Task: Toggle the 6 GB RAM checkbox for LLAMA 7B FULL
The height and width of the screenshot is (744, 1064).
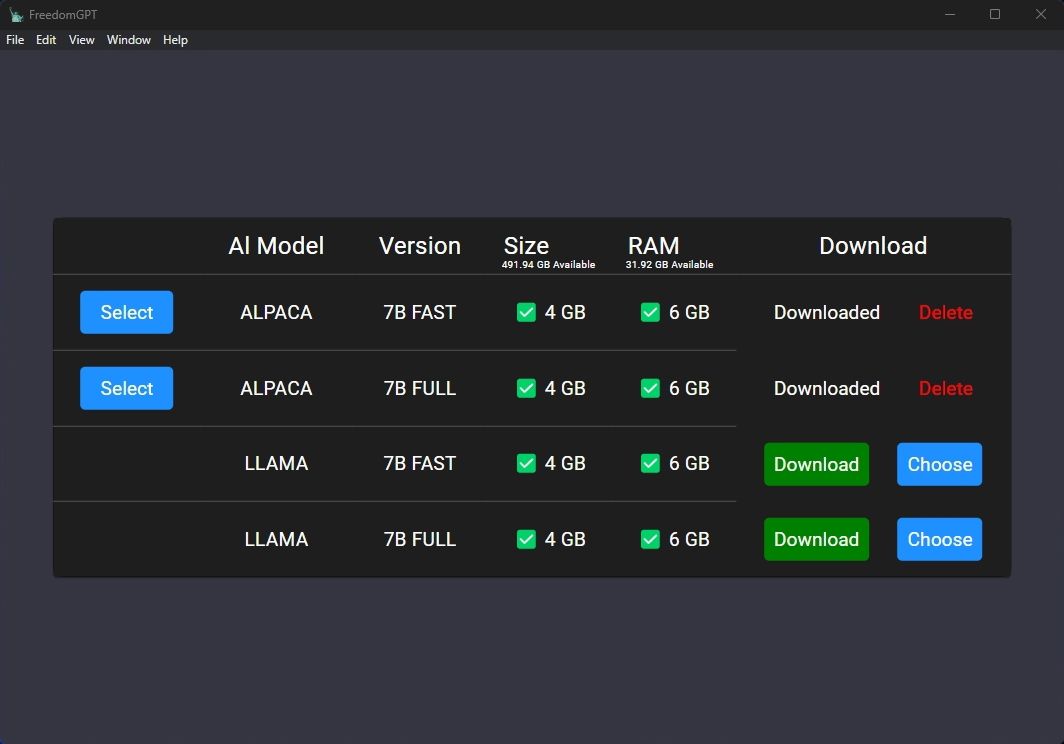Action: pos(650,539)
